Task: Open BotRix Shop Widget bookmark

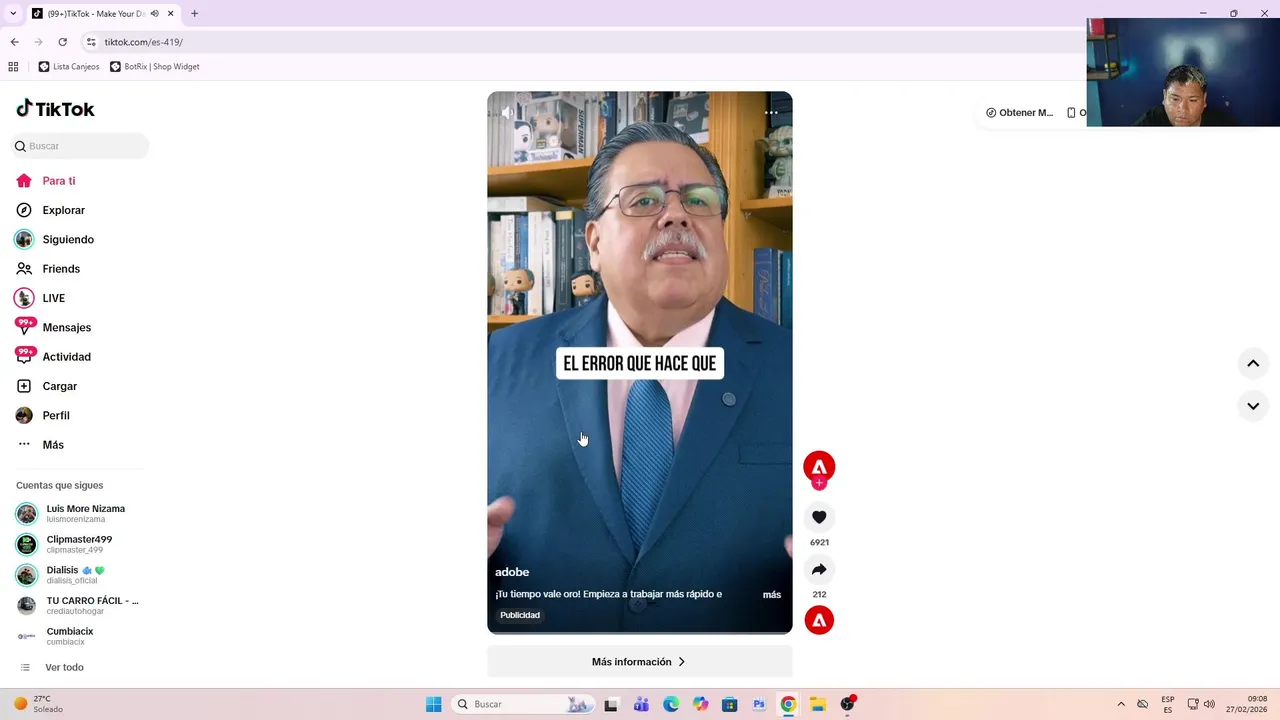Action: click(x=155, y=67)
